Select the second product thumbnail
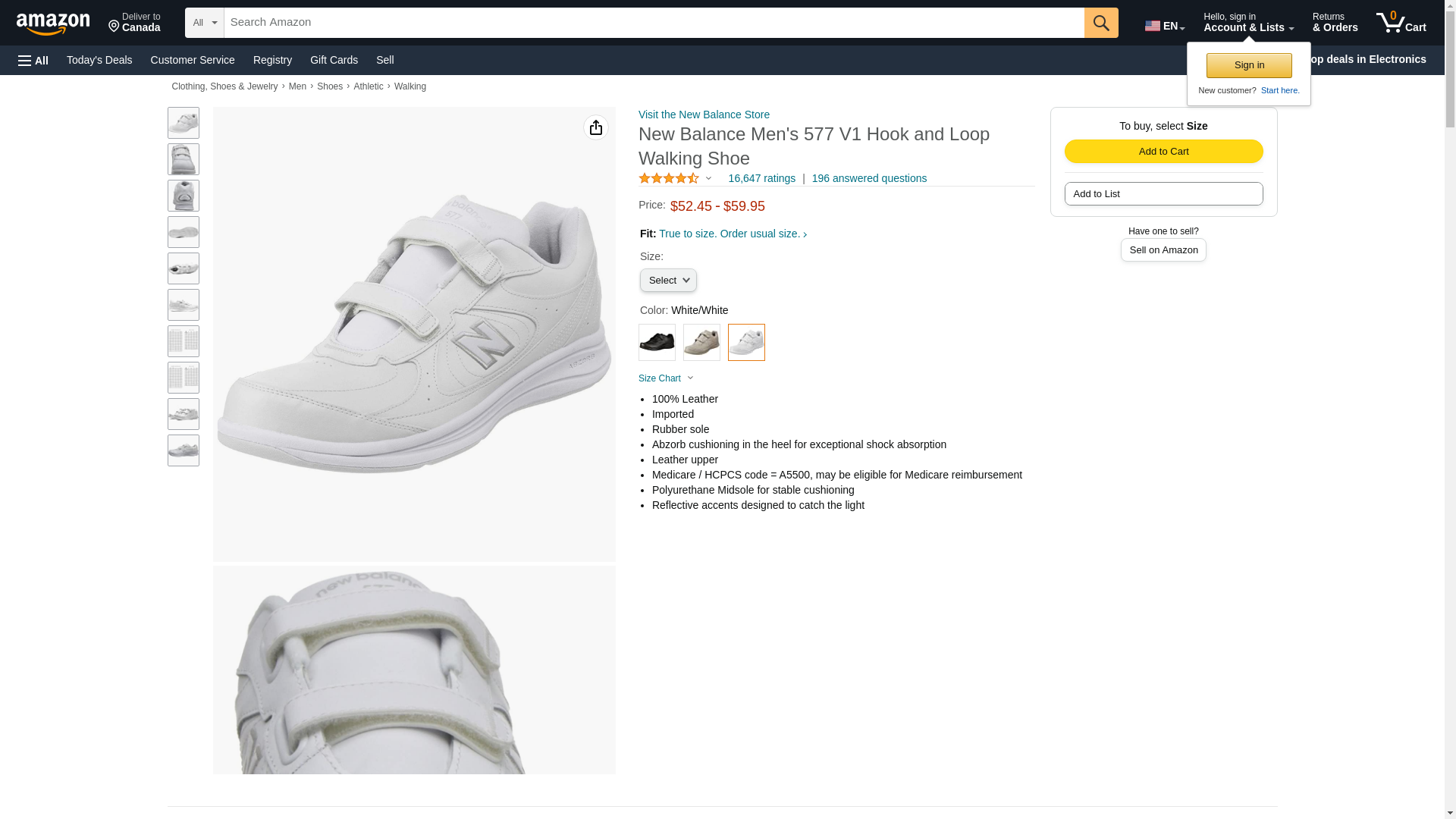Screen dimensions: 1456x819 (183, 159)
